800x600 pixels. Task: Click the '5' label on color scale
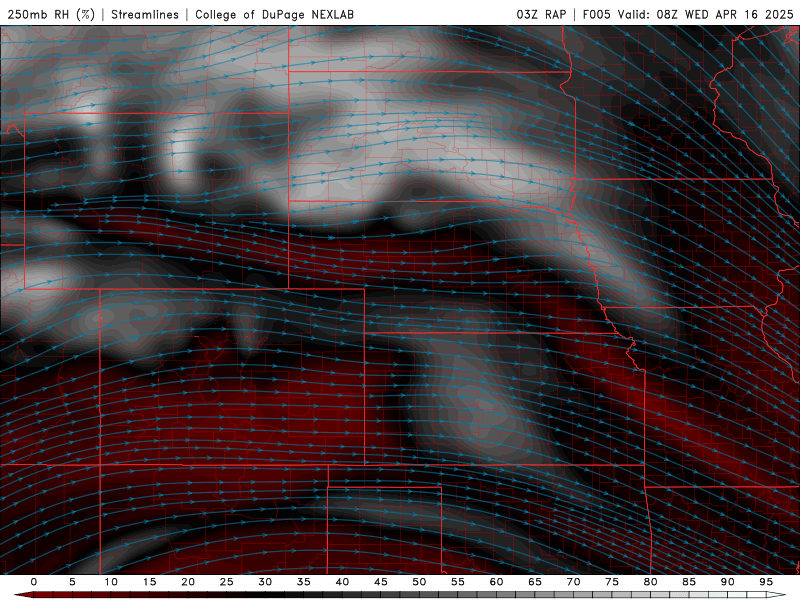(72, 582)
